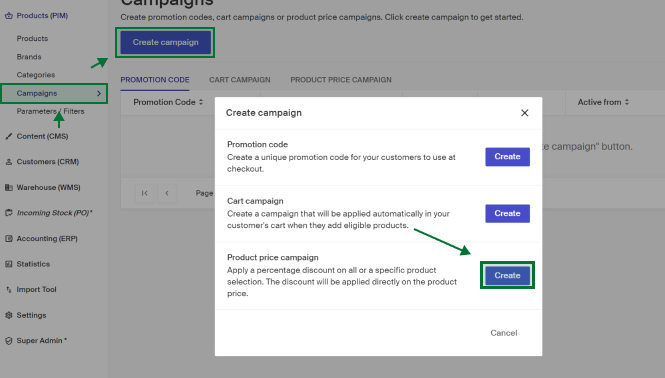Open Incoming Stock (PO) section label

coord(54,213)
